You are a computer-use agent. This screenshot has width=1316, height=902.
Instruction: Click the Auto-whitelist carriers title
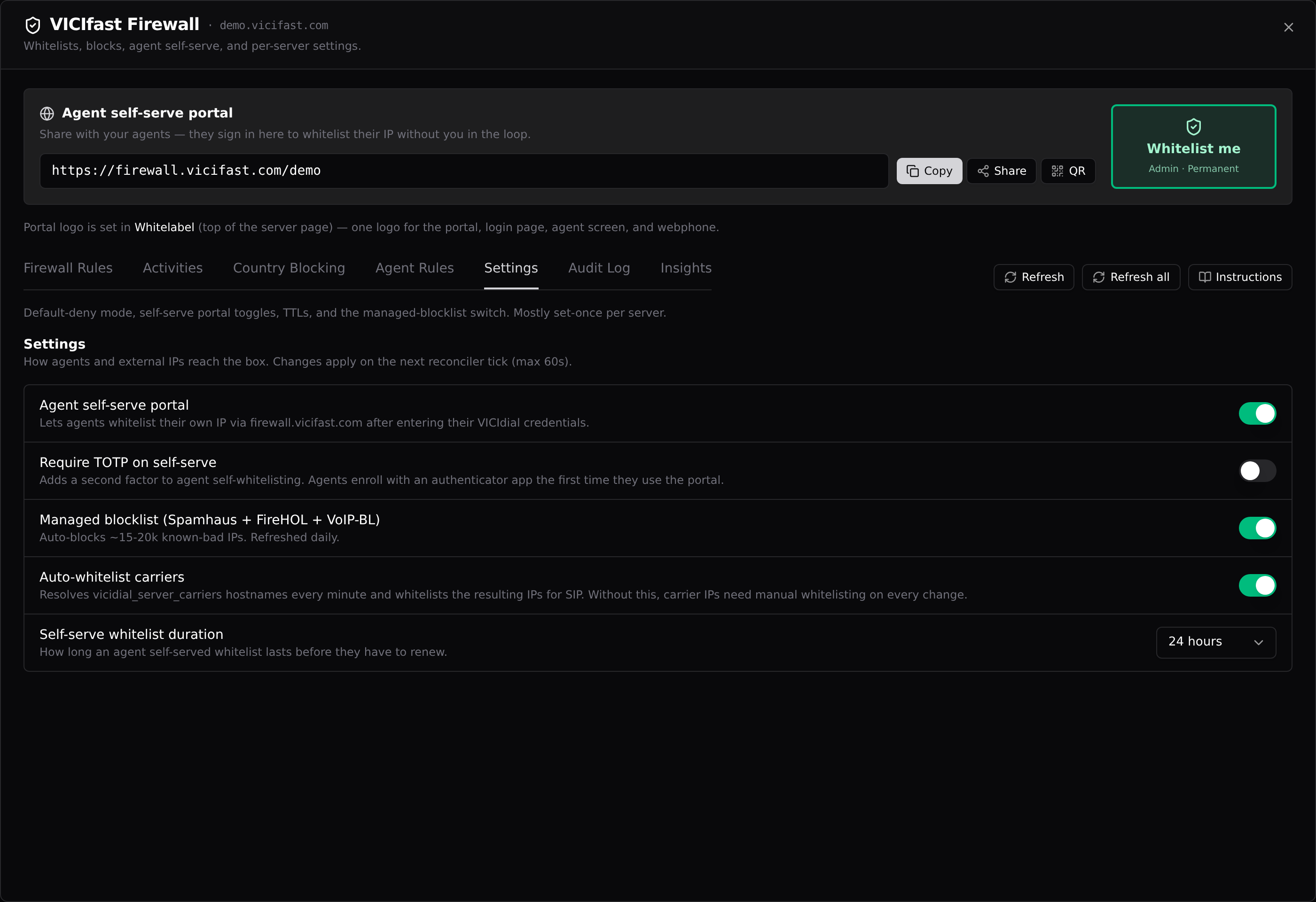(111, 577)
